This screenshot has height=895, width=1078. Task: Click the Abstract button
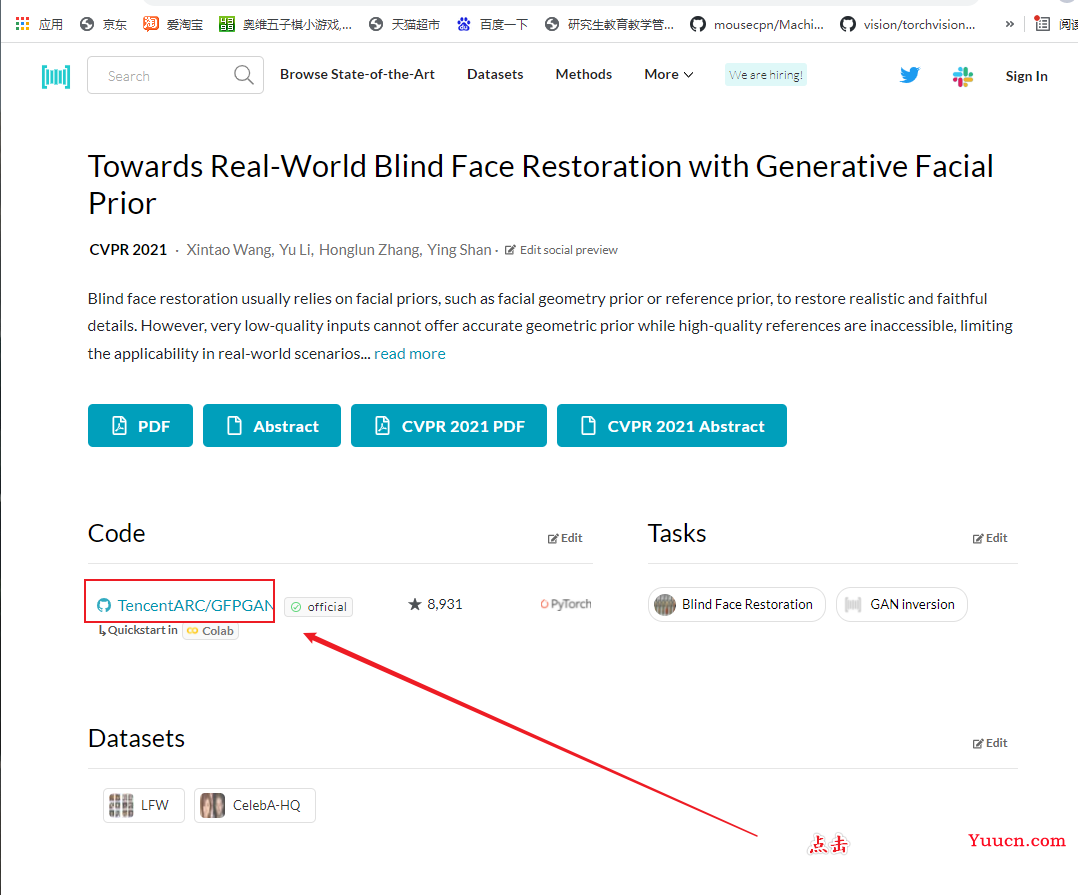[x=272, y=426]
